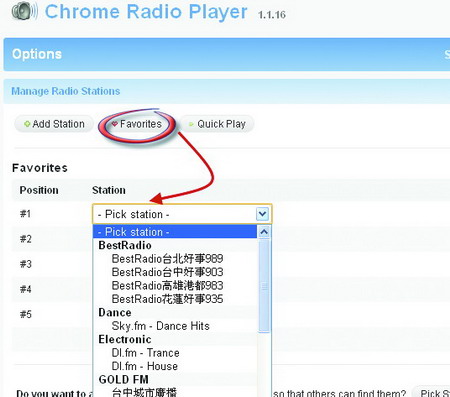Select DI.fm - House station
Viewport: 450px width, 397px height.
click(x=144, y=366)
